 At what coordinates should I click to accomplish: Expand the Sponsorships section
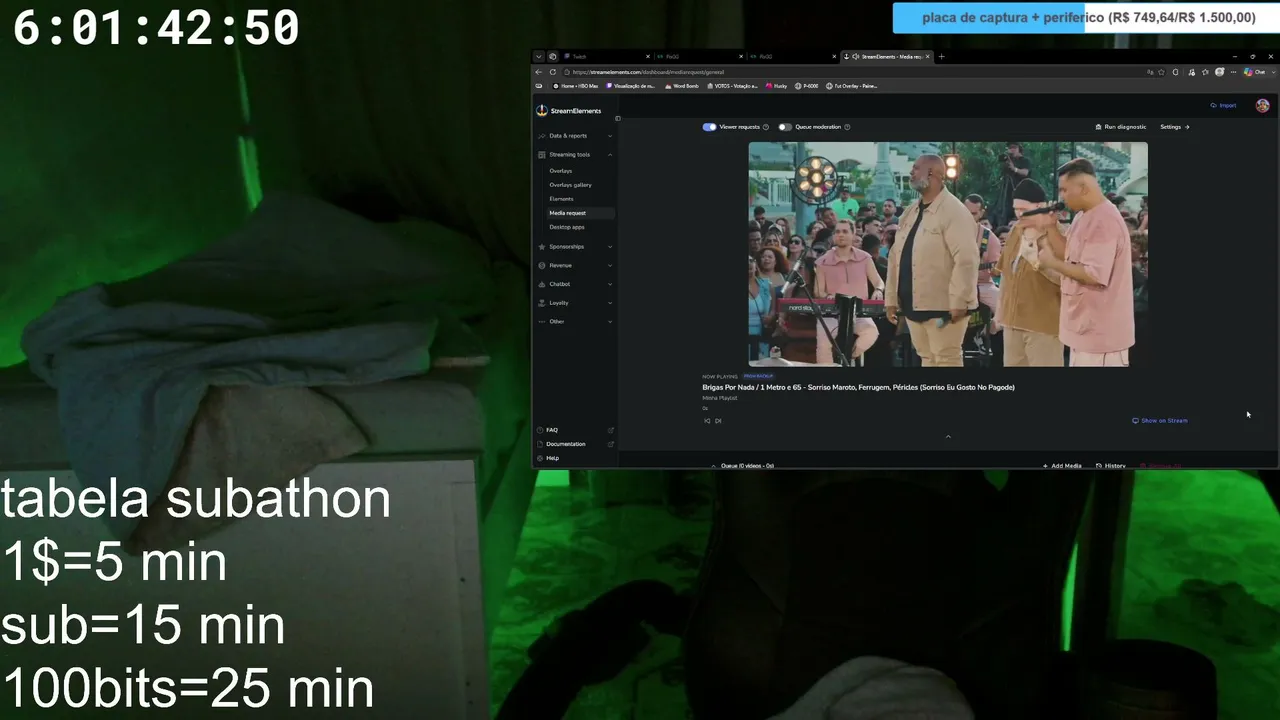point(575,246)
